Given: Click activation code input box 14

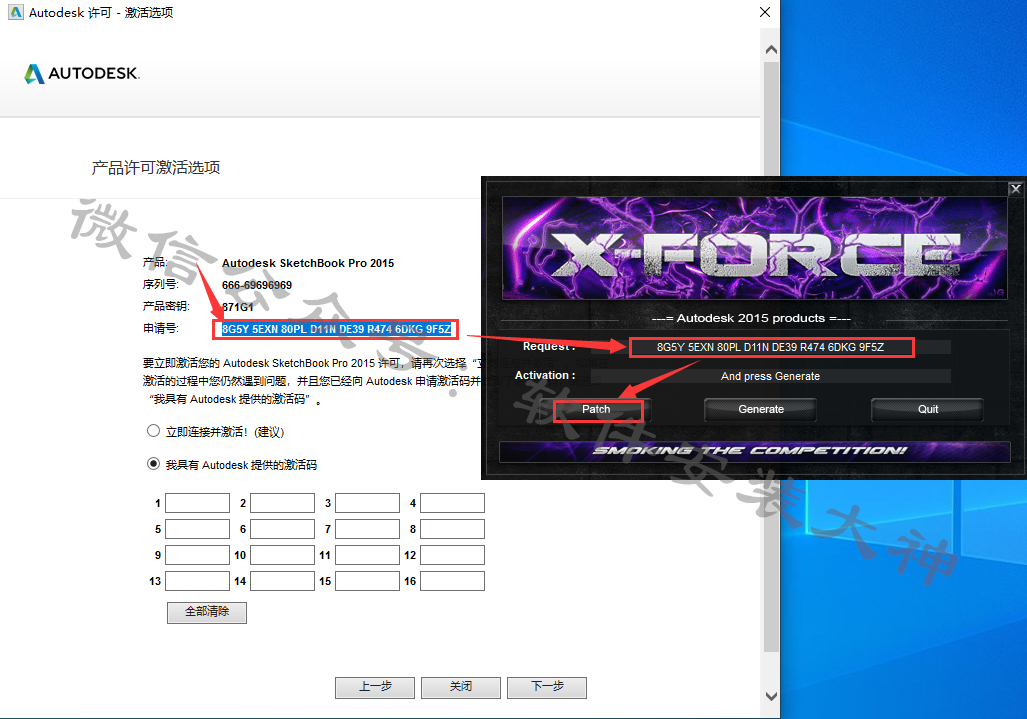Looking at the screenshot, I should [282, 581].
